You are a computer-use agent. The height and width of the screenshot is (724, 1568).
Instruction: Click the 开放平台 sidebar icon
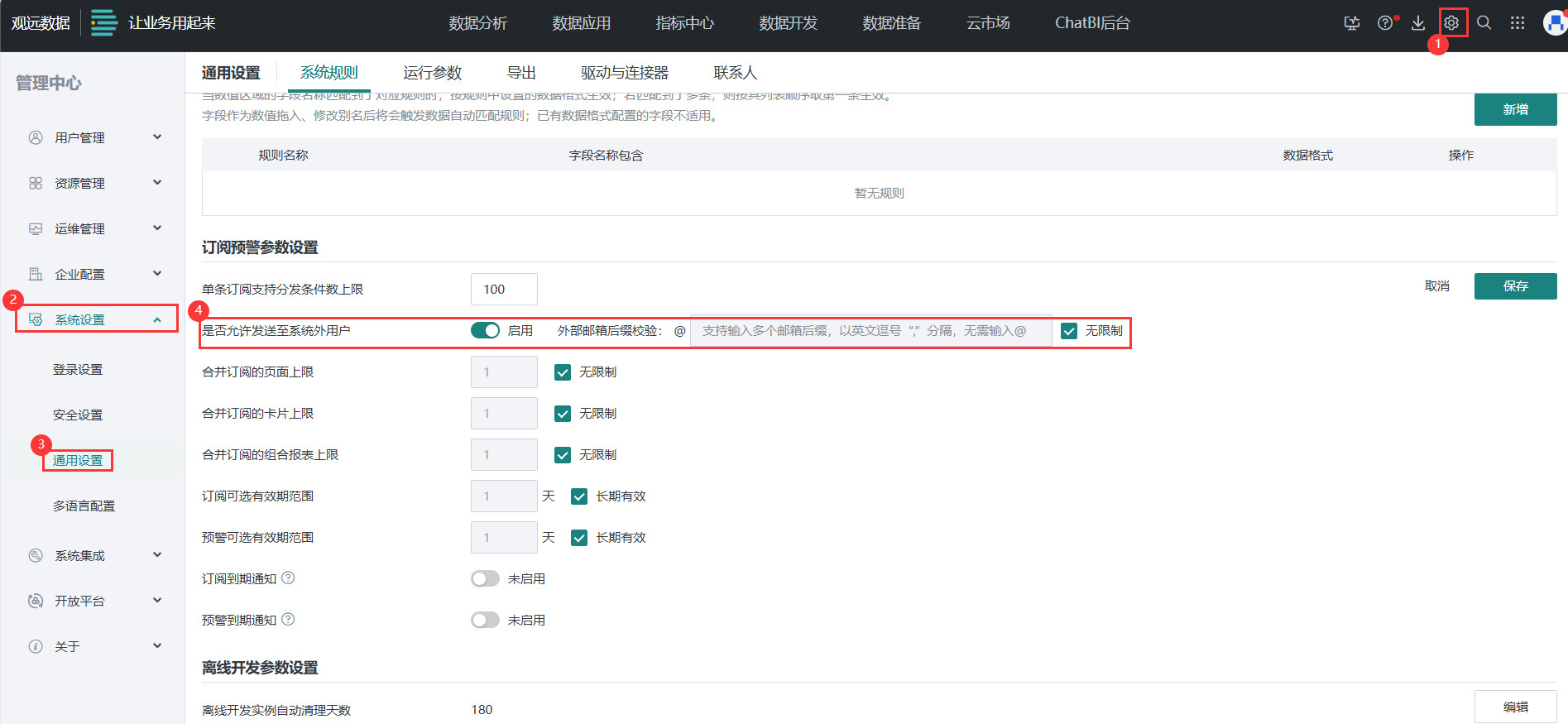point(36,601)
